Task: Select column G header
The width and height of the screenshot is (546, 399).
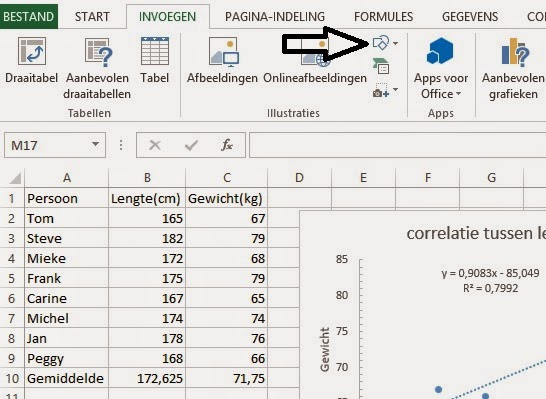Action: click(x=491, y=178)
